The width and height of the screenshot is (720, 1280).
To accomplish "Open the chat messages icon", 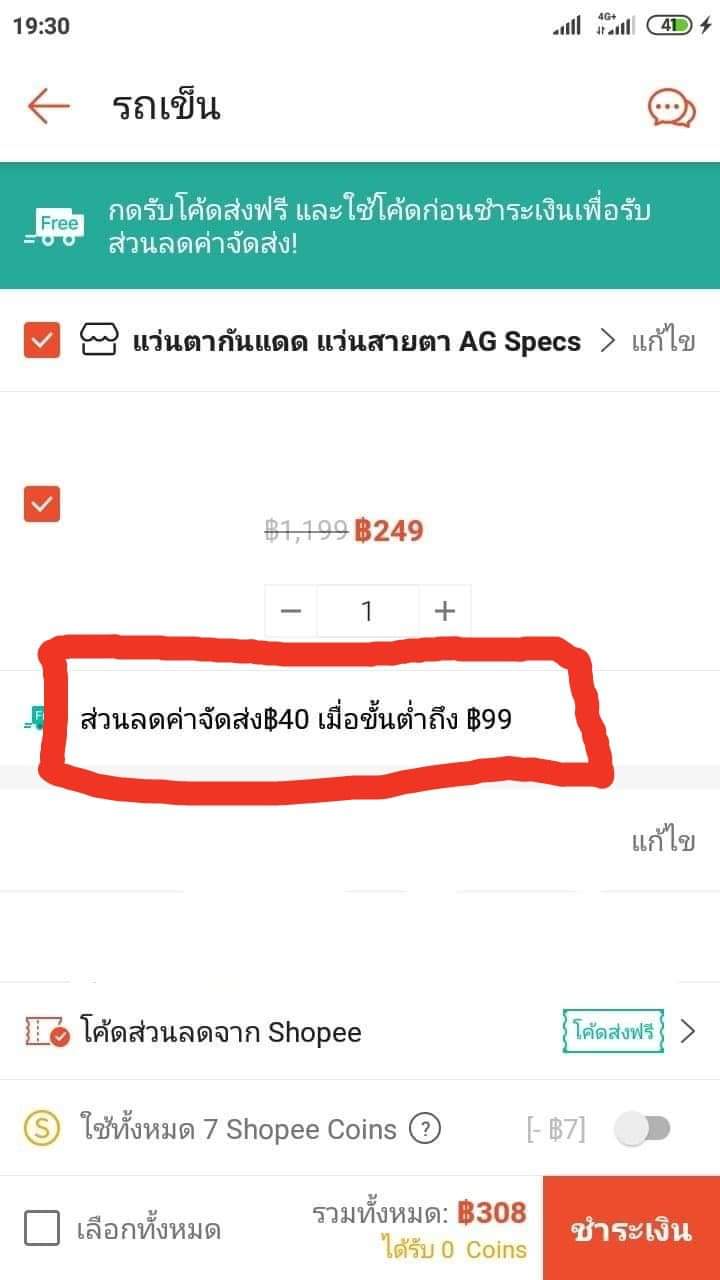I will [x=671, y=107].
